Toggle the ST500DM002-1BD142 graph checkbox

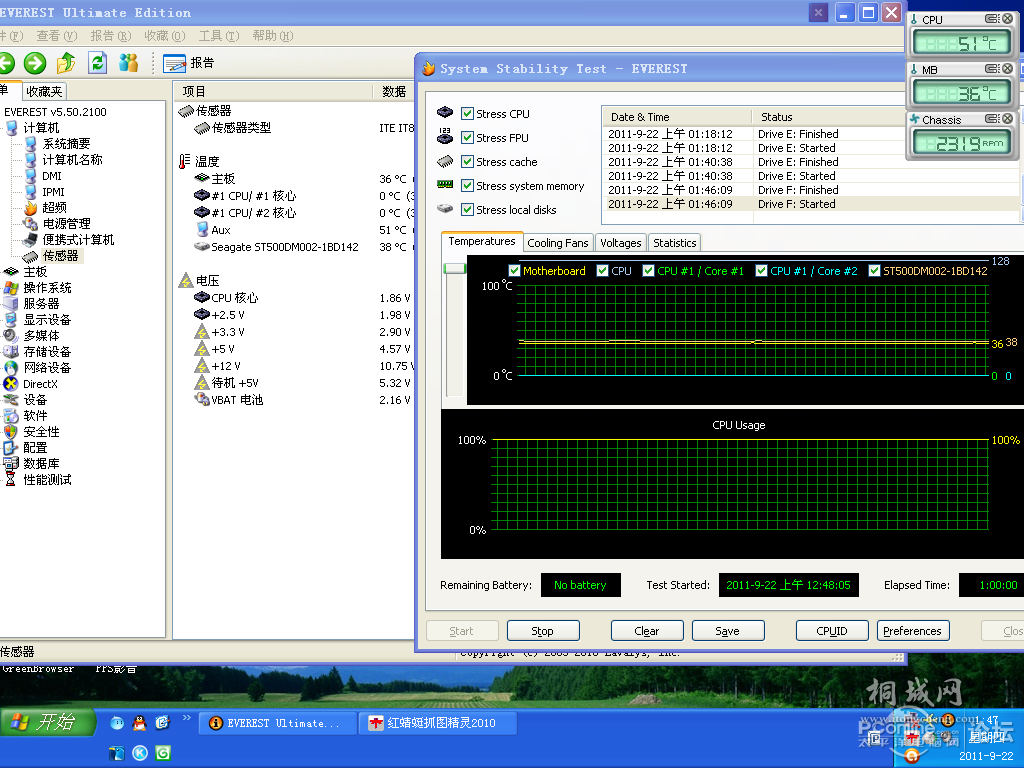[x=874, y=270]
